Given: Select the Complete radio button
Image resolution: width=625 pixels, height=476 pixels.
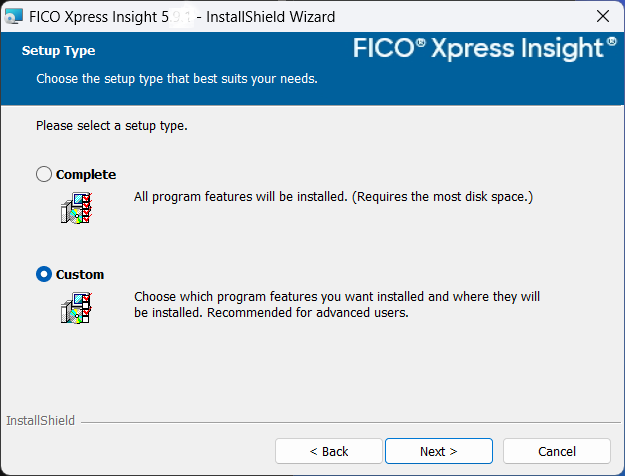Looking at the screenshot, I should [44, 175].
